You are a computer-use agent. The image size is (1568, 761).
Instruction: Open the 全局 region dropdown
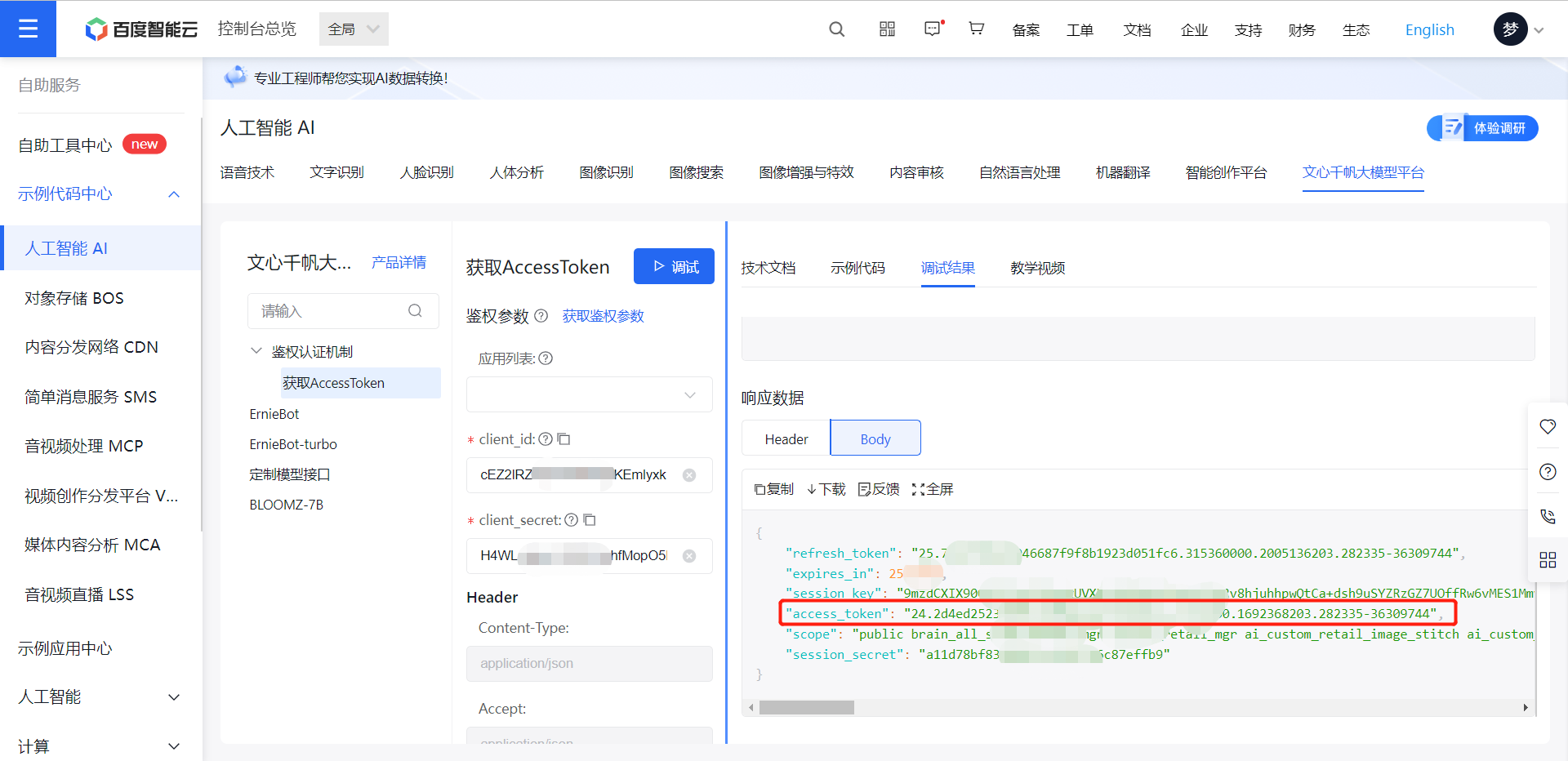(x=354, y=29)
